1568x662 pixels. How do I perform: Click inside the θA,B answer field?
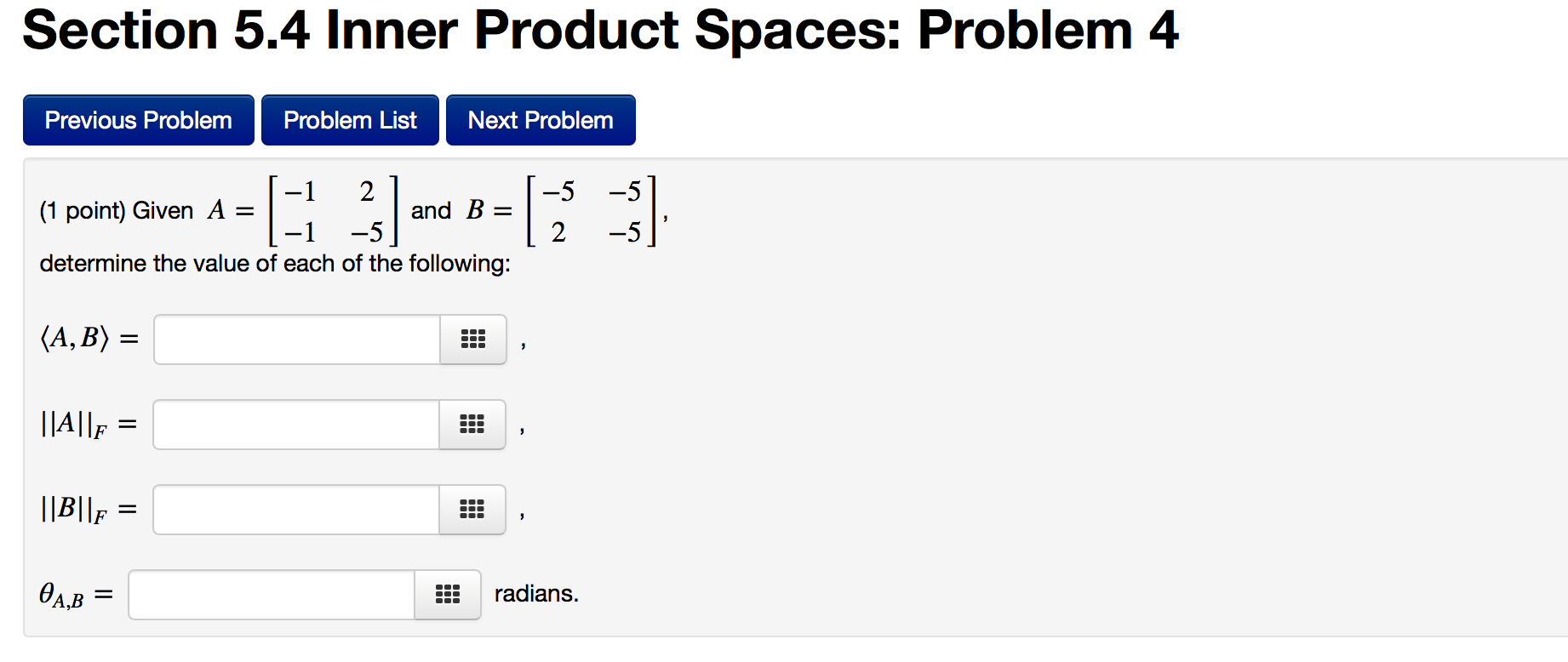[271, 595]
